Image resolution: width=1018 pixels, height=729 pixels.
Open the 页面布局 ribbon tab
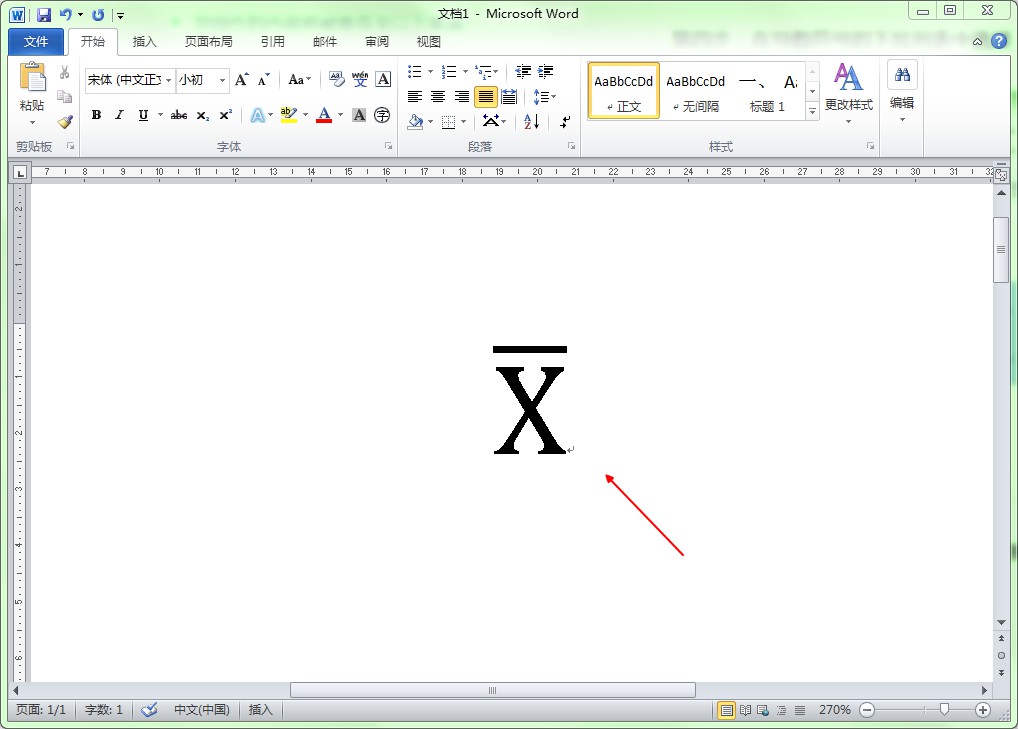(208, 42)
